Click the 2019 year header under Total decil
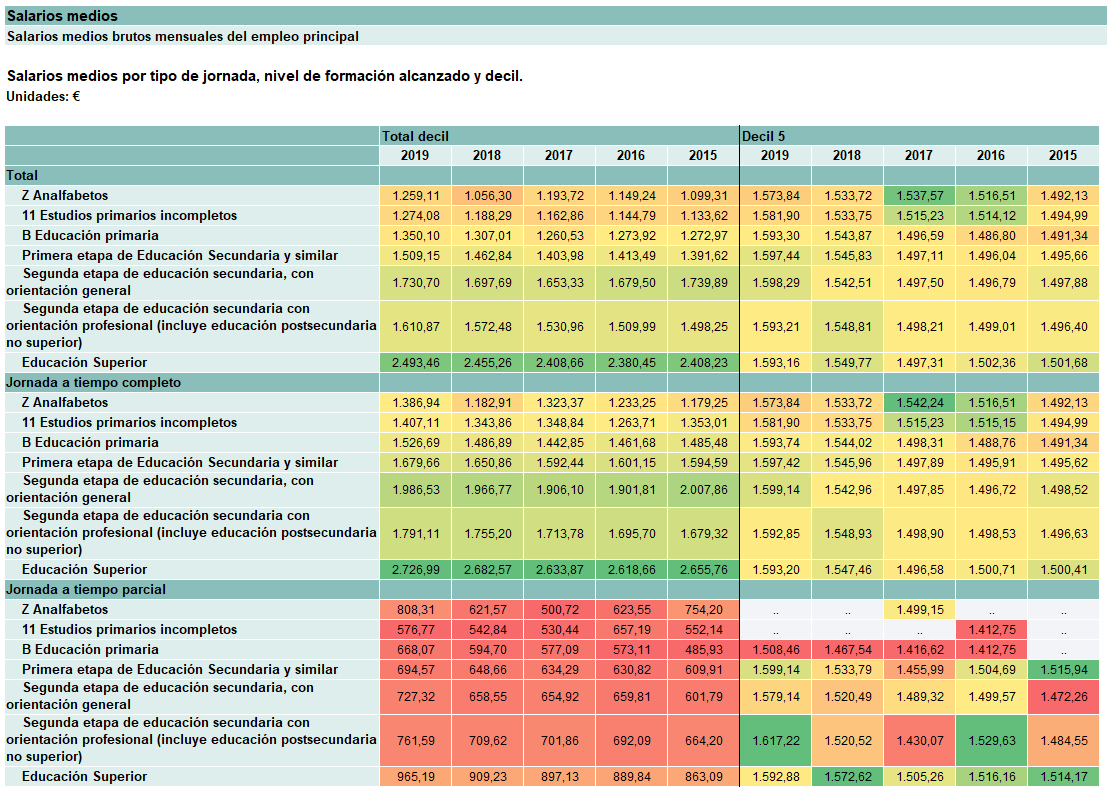1114x792 pixels. [416, 156]
